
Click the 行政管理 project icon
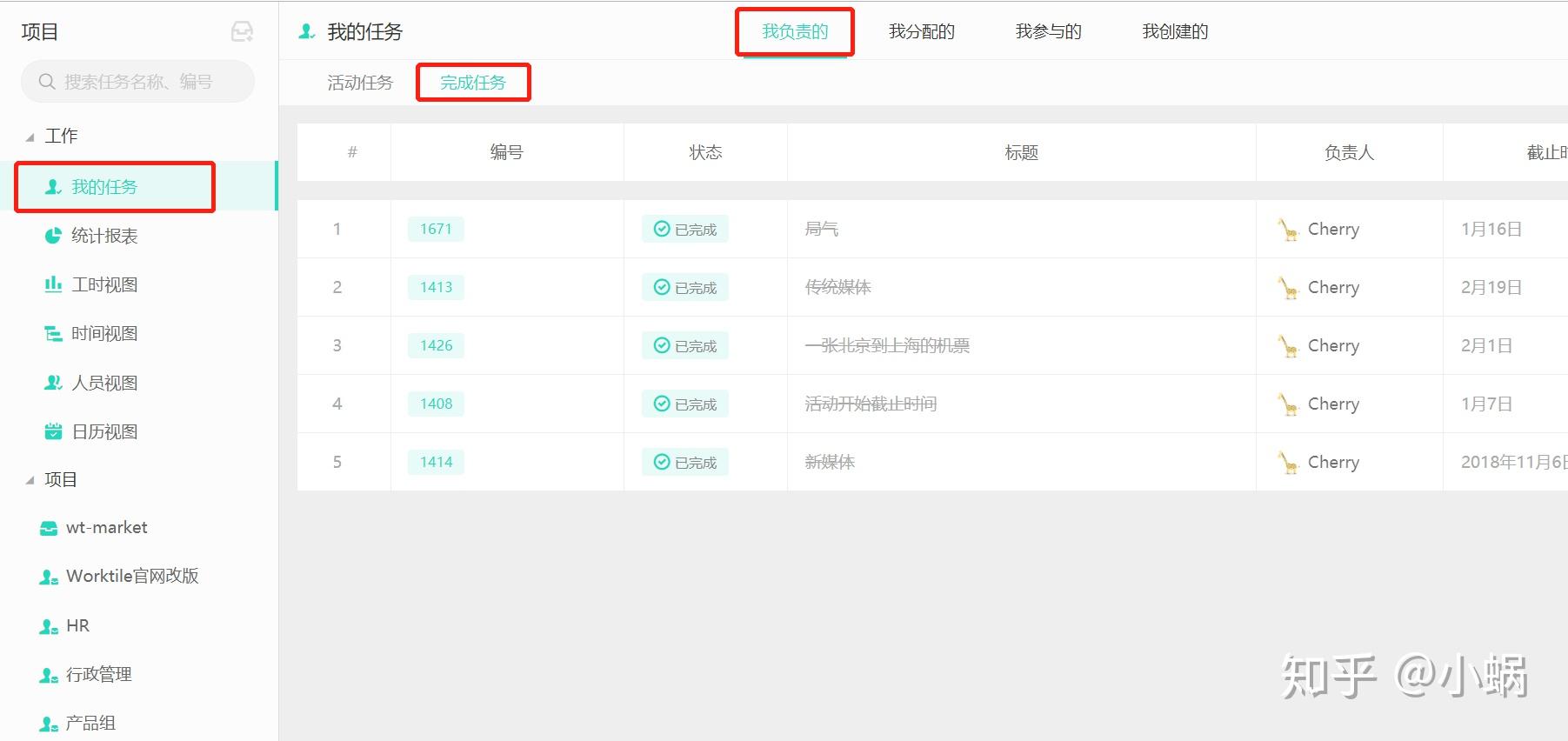(49, 675)
